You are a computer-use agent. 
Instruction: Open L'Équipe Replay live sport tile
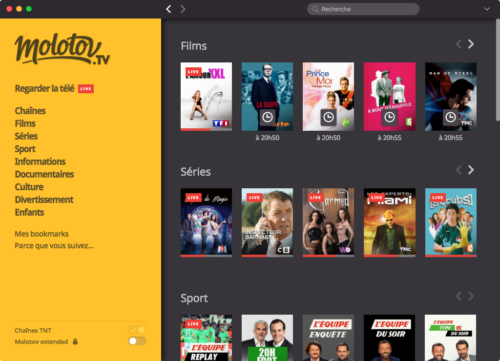(206, 338)
